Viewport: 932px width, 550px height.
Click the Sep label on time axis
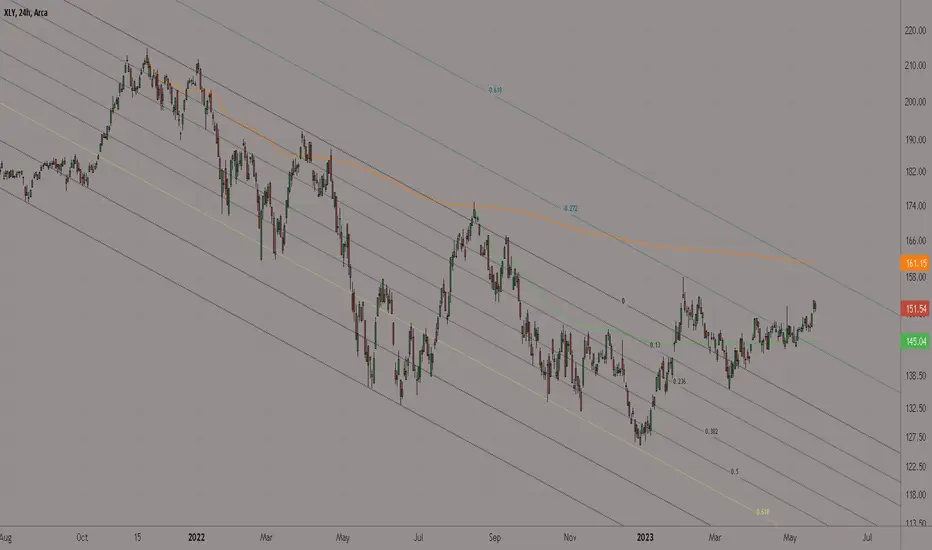(x=495, y=538)
